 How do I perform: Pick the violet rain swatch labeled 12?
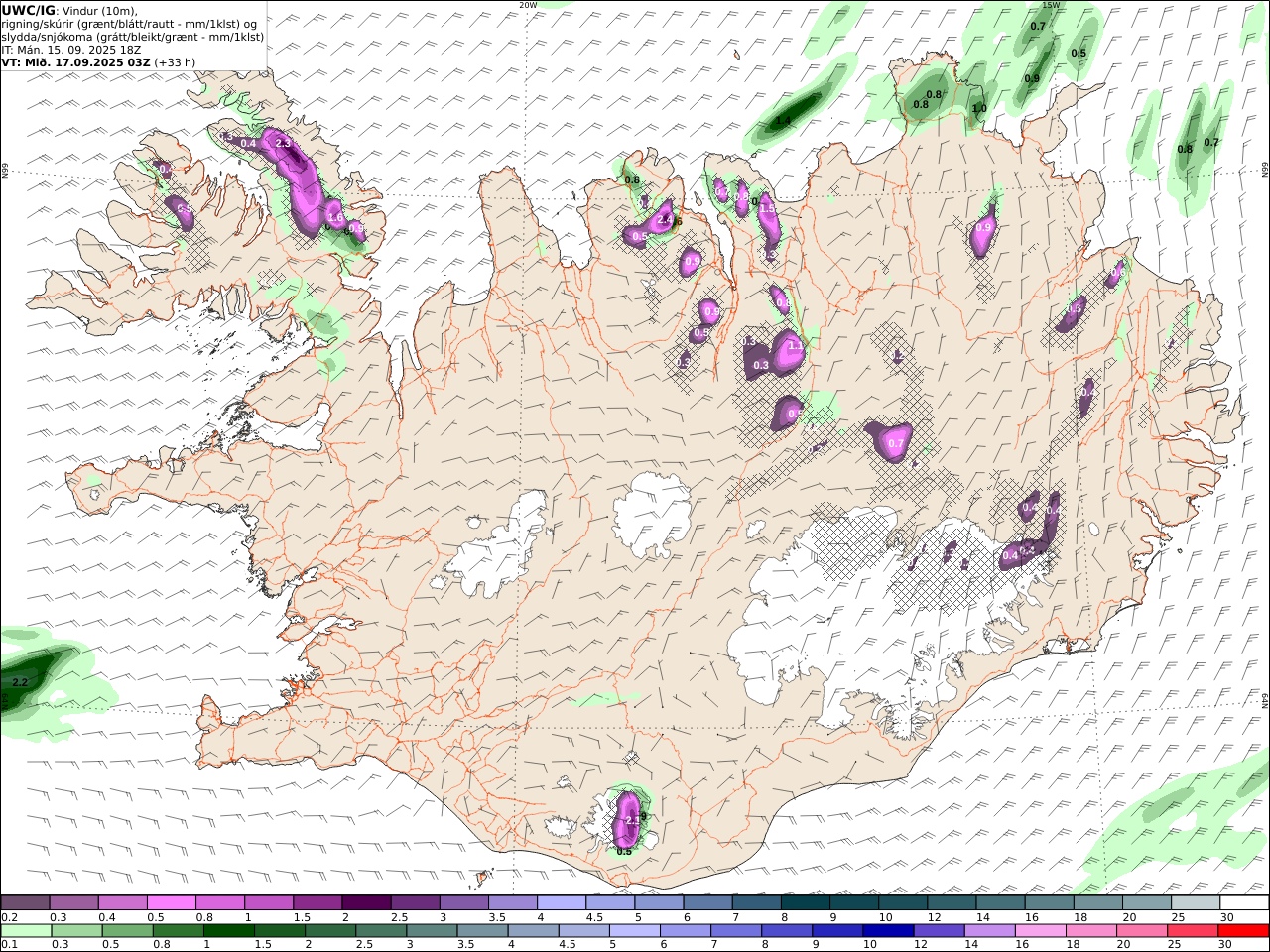point(938,931)
